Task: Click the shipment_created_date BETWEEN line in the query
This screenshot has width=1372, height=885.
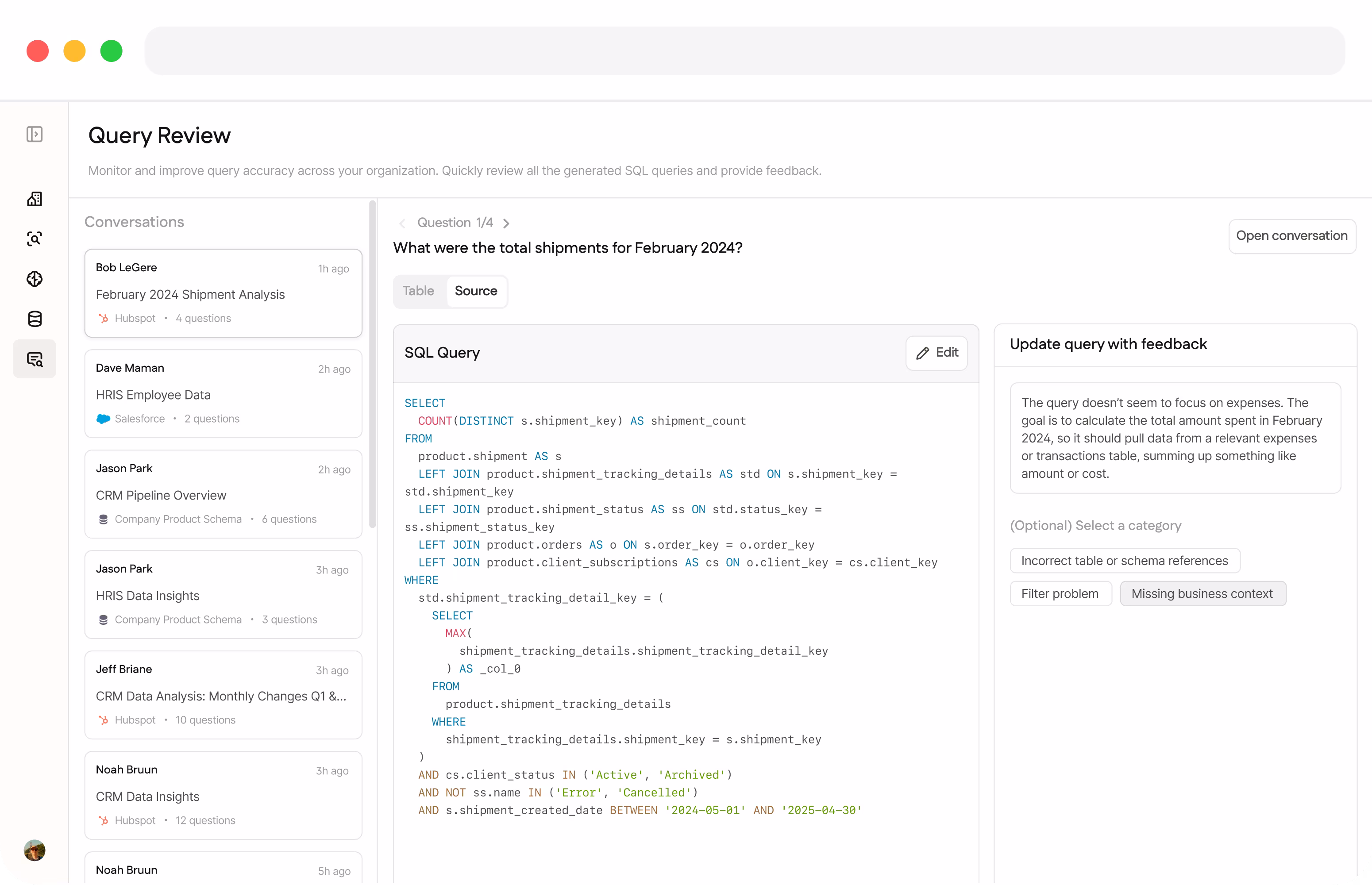Action: [x=640, y=811]
